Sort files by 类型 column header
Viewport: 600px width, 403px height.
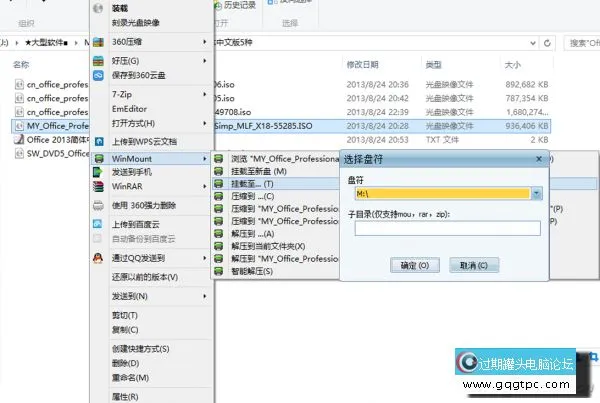(434, 65)
